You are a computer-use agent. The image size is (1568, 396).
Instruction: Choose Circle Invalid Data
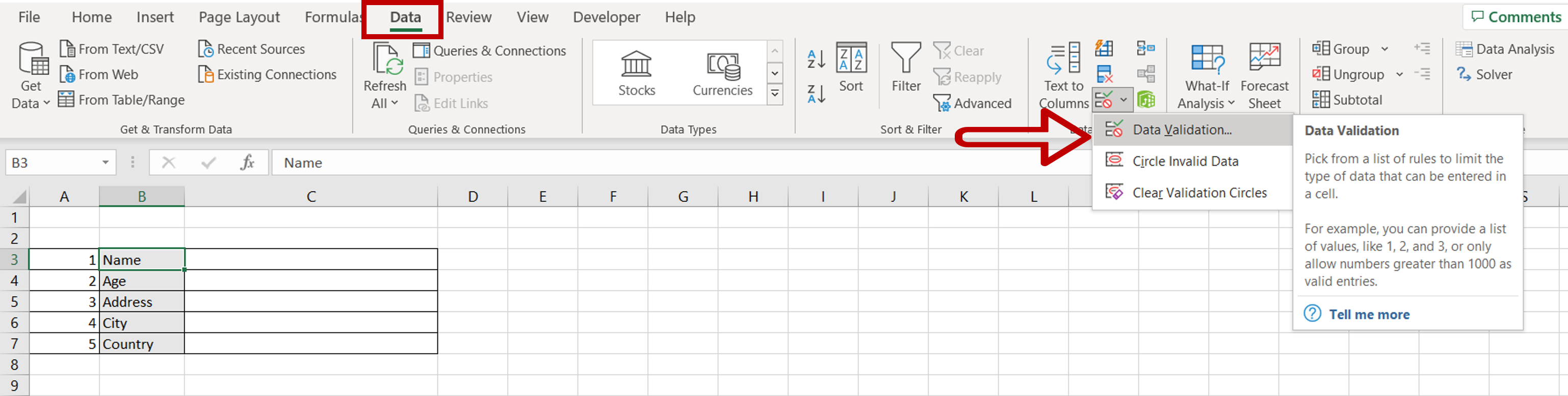click(1193, 161)
